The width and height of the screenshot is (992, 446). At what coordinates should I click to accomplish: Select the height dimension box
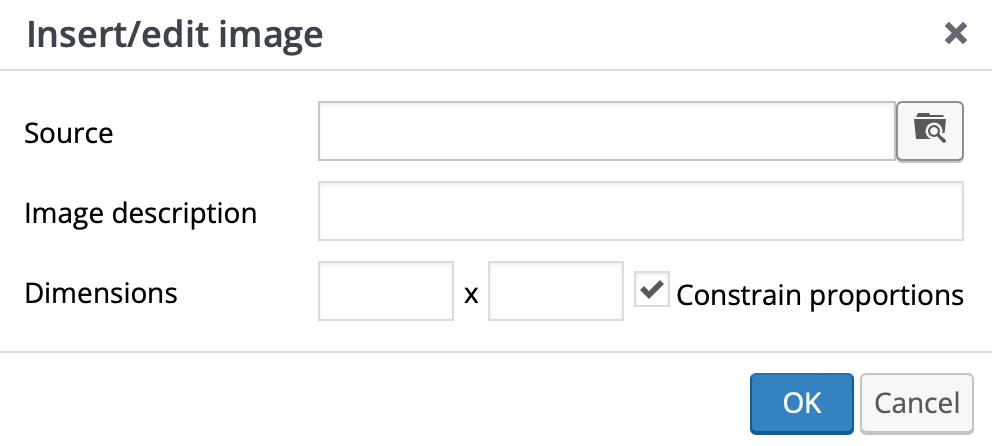click(555, 291)
